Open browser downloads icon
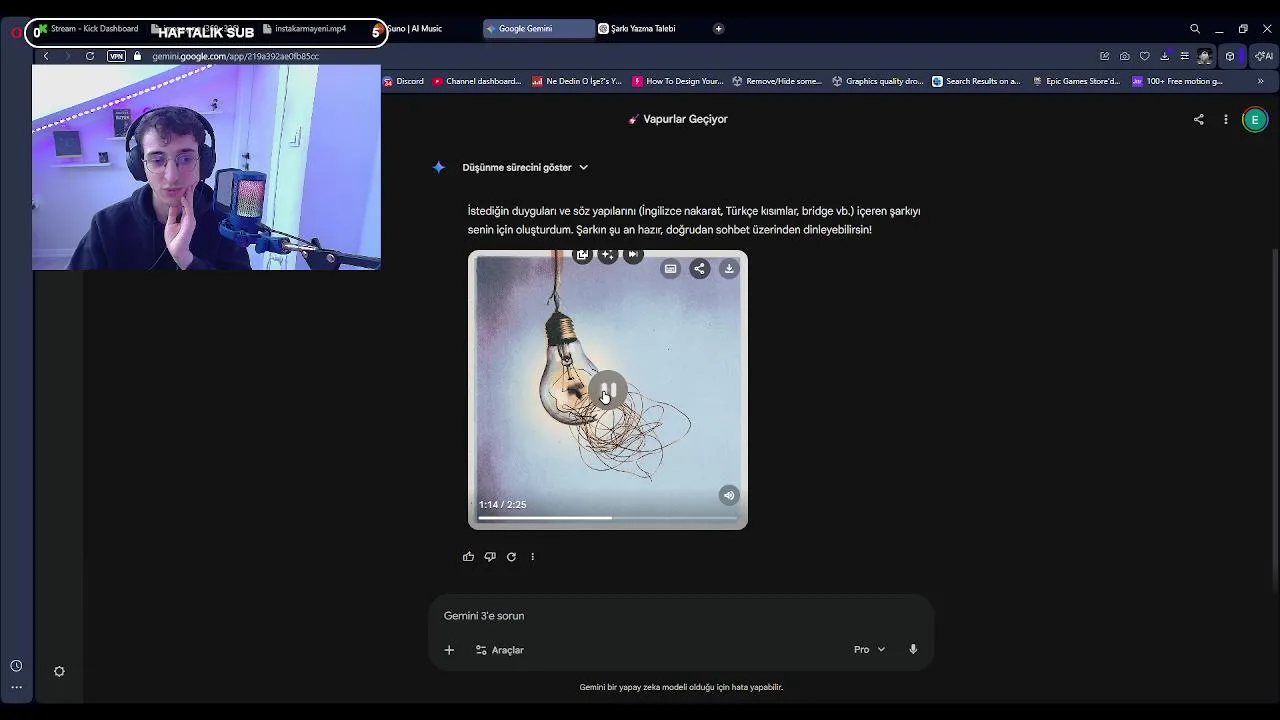Viewport: 1280px width, 720px height. click(1165, 56)
